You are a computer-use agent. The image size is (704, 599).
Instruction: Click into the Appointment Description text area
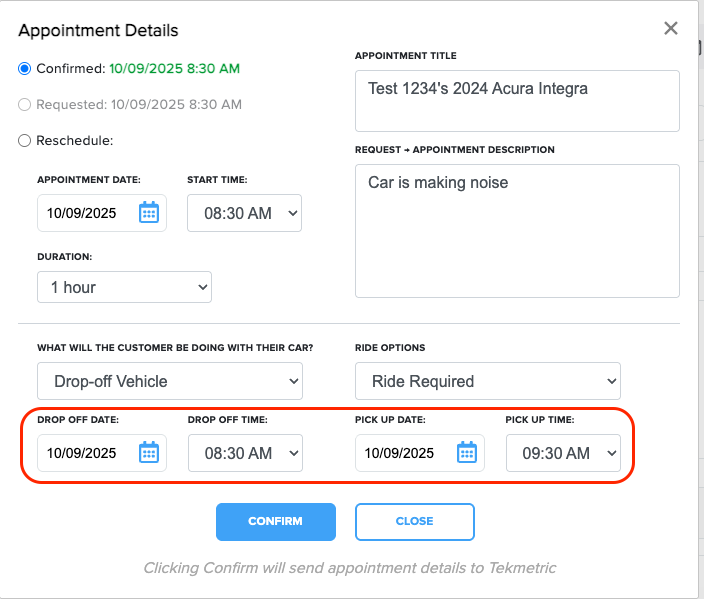(x=517, y=231)
